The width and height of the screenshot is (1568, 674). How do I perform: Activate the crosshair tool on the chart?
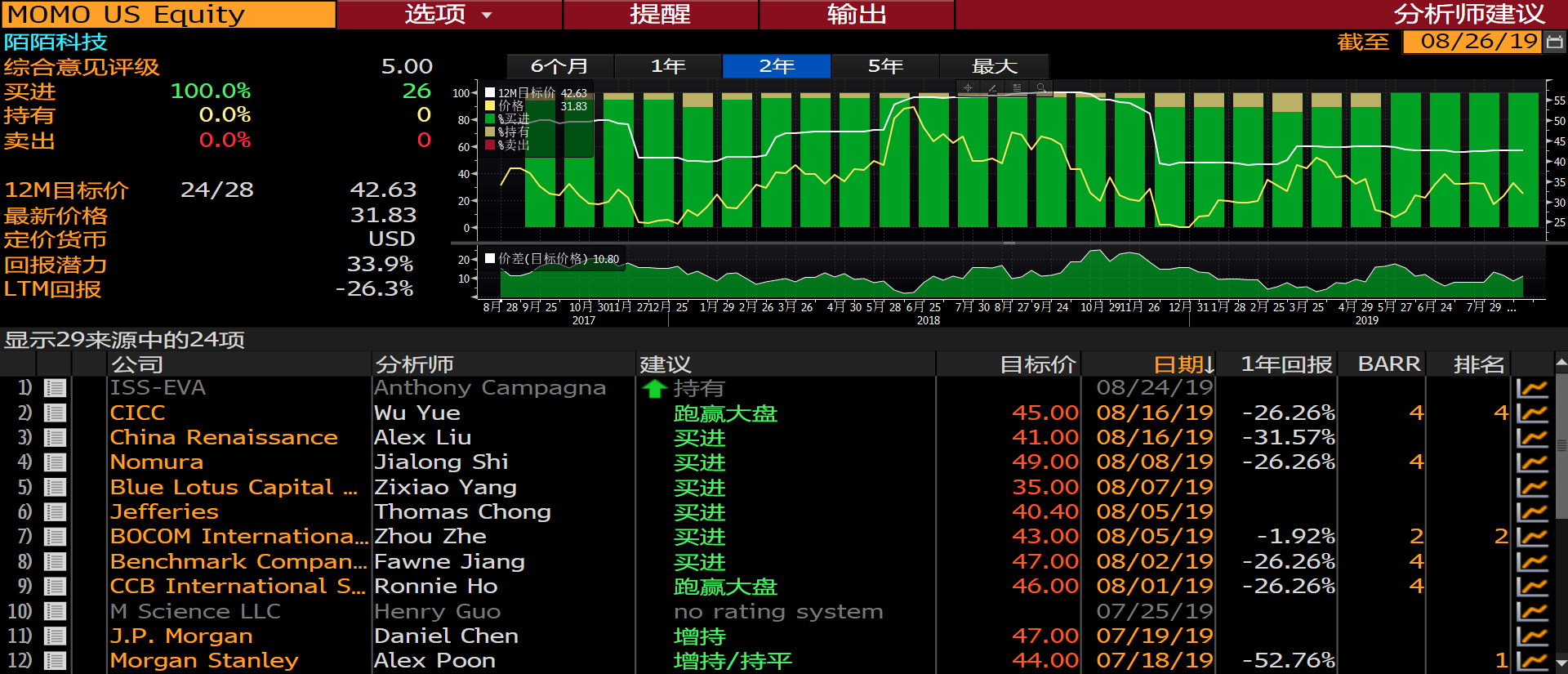(x=968, y=87)
